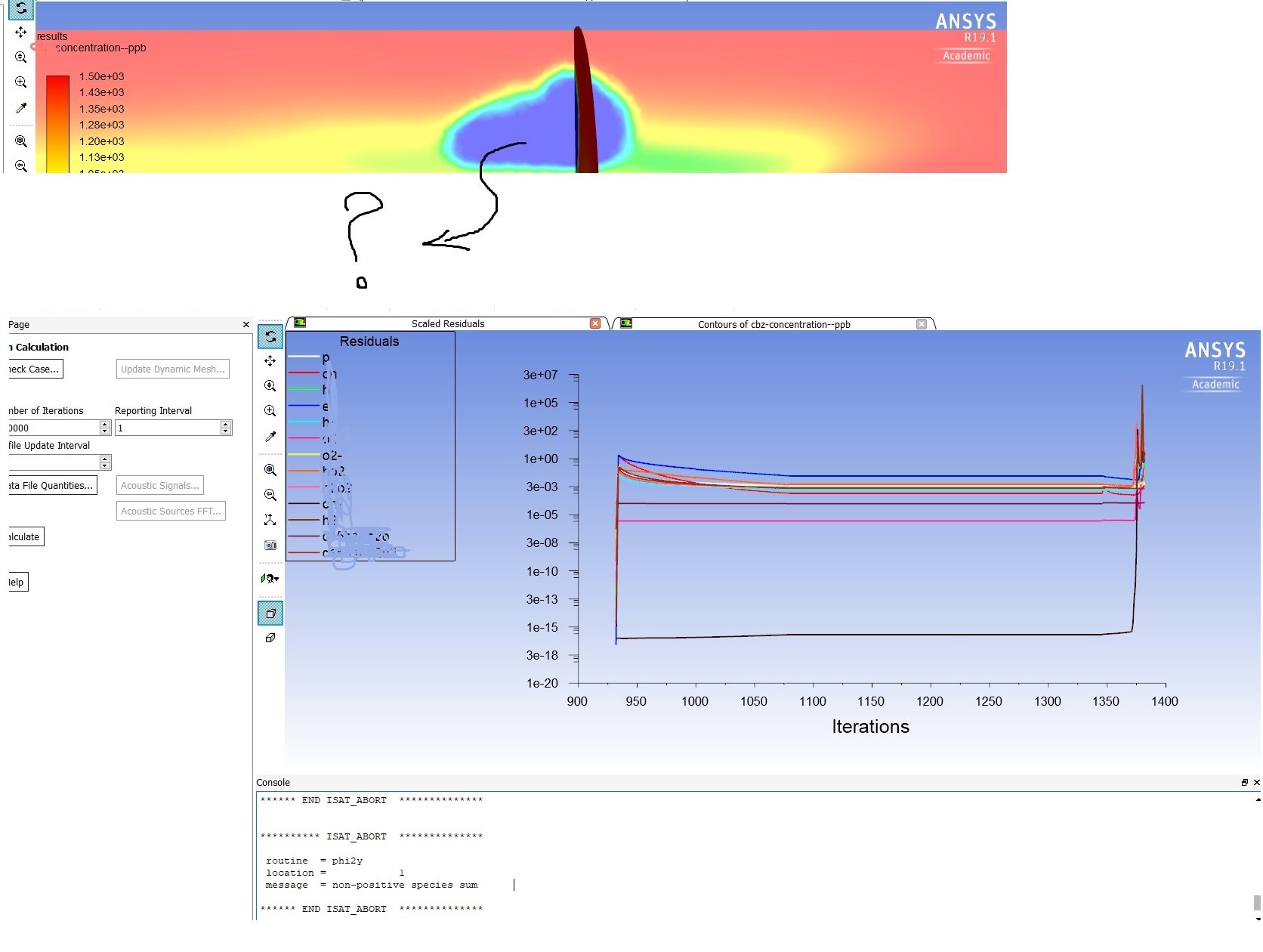Click 'routine = phi2y' console line
The image size is (1263, 952).
click(x=314, y=861)
